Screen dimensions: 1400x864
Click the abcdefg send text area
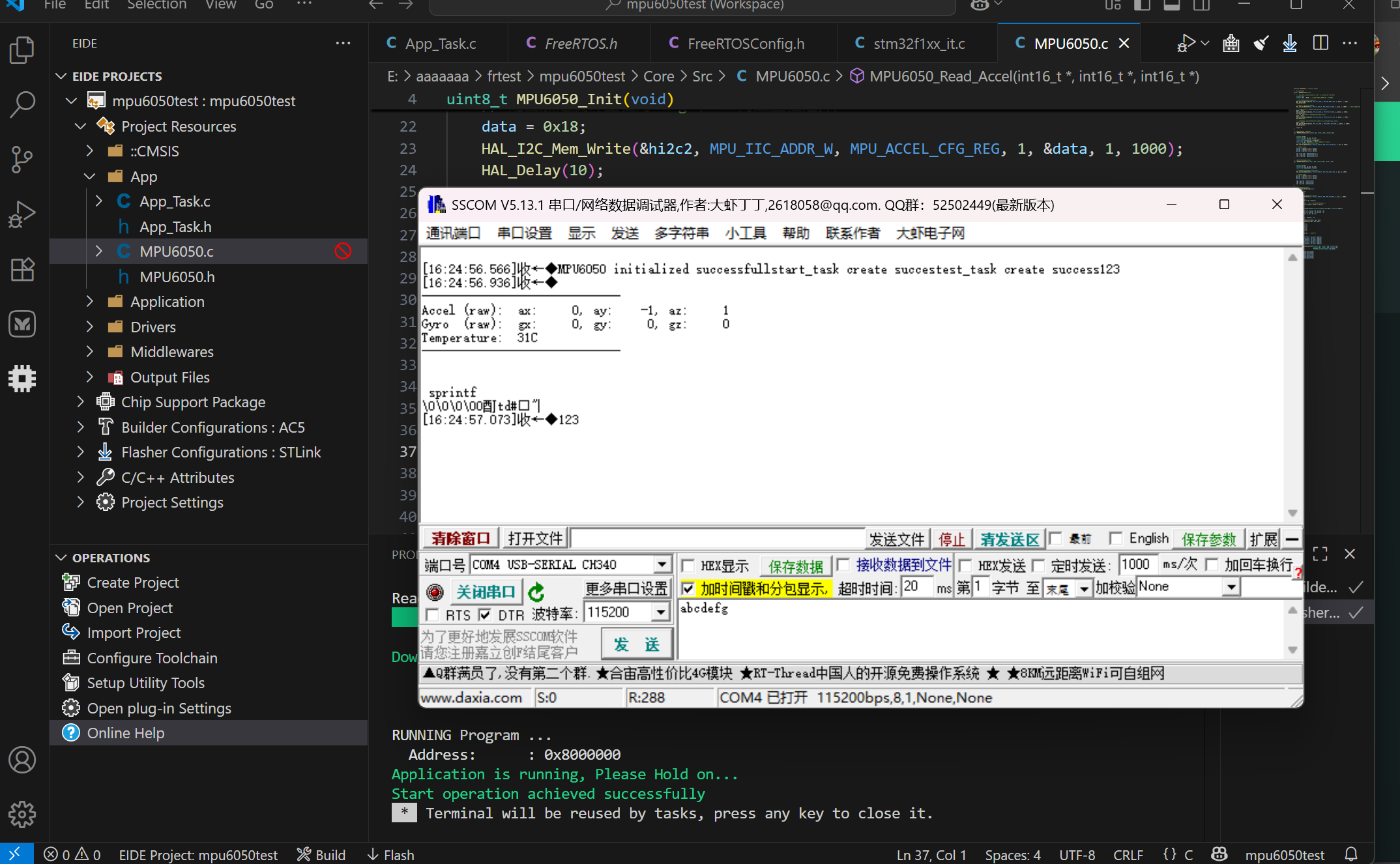click(x=981, y=629)
